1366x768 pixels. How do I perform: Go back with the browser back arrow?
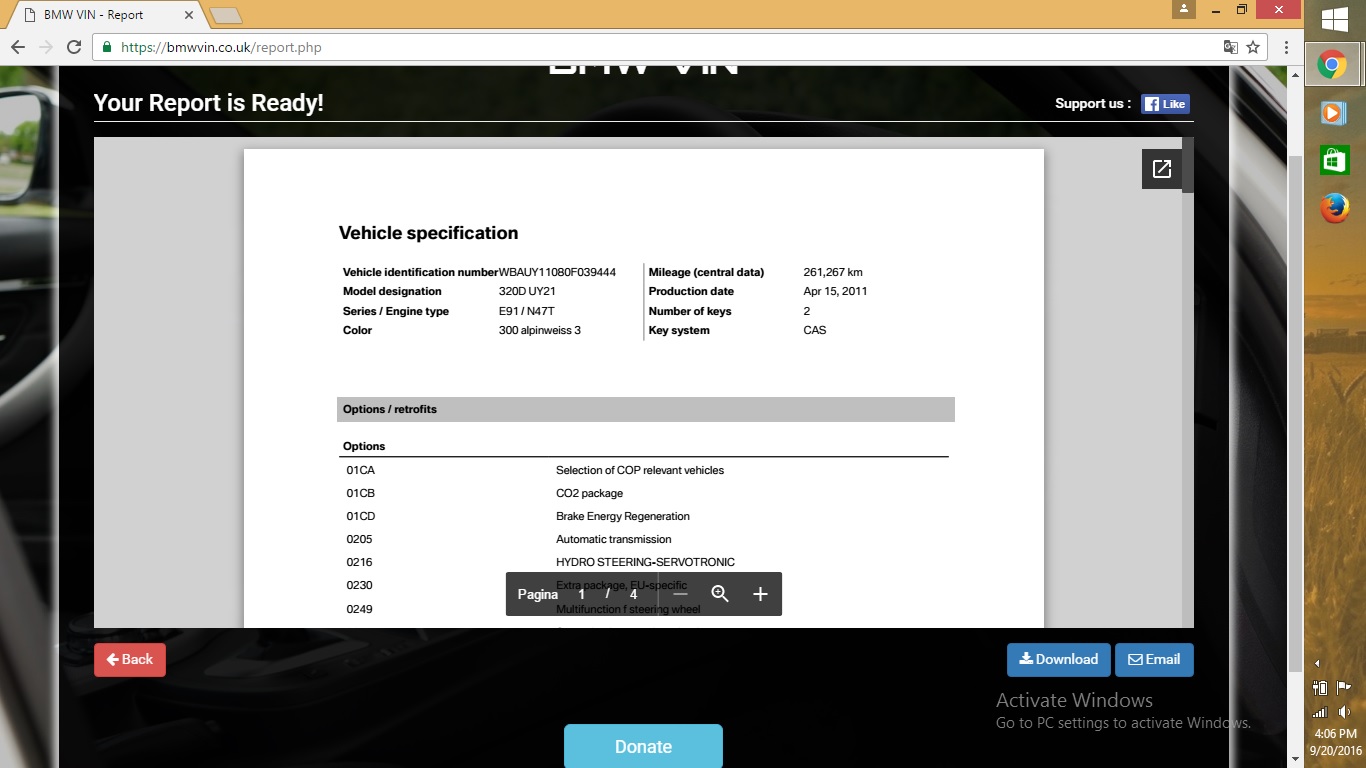tap(17, 47)
